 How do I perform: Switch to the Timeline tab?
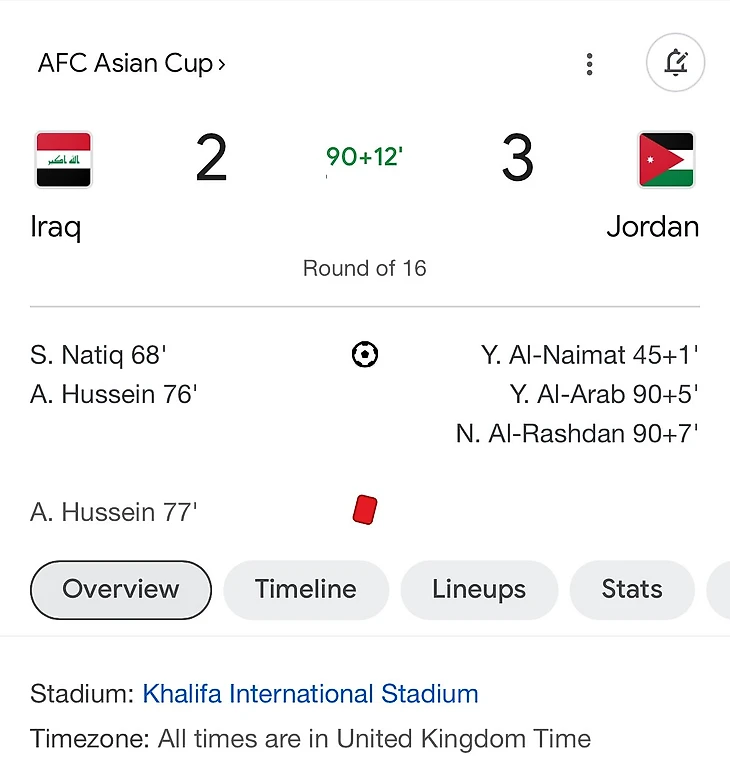(x=305, y=590)
